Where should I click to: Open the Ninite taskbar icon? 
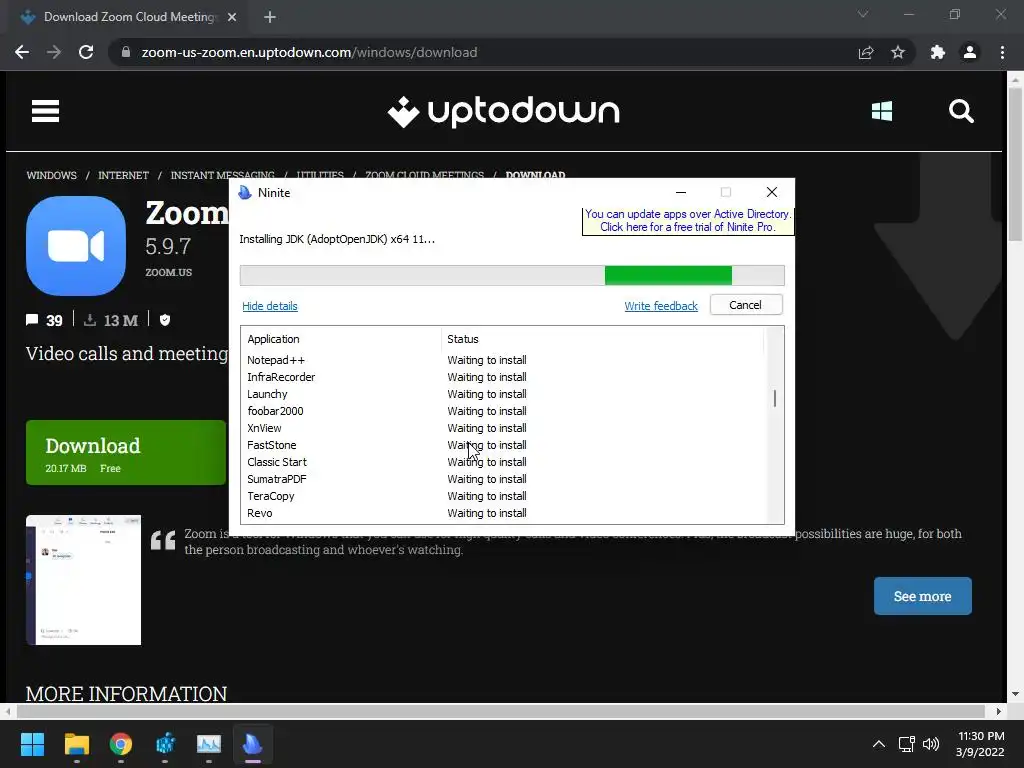pyautogui.click(x=253, y=744)
